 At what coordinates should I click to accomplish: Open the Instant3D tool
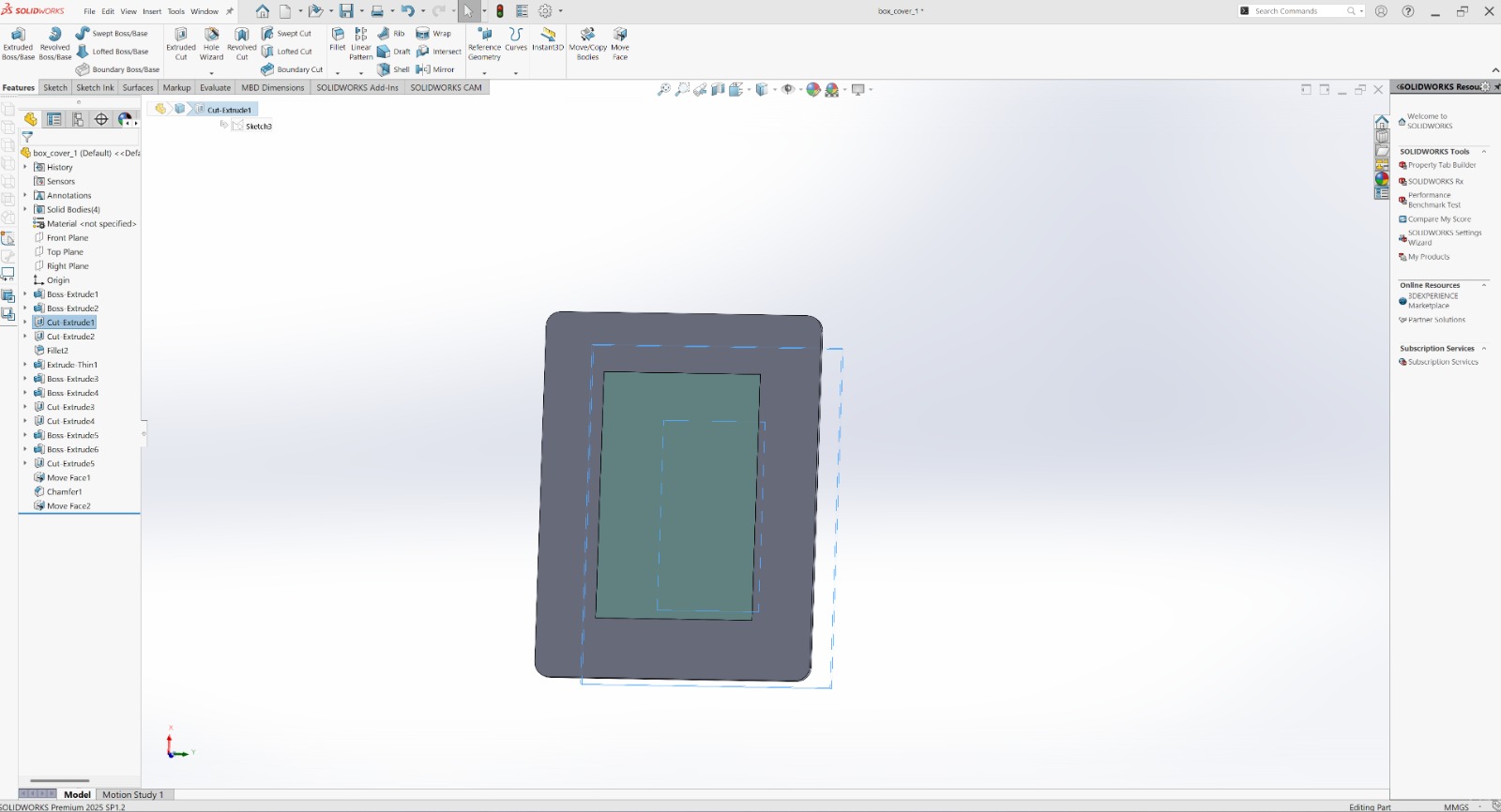(x=548, y=38)
